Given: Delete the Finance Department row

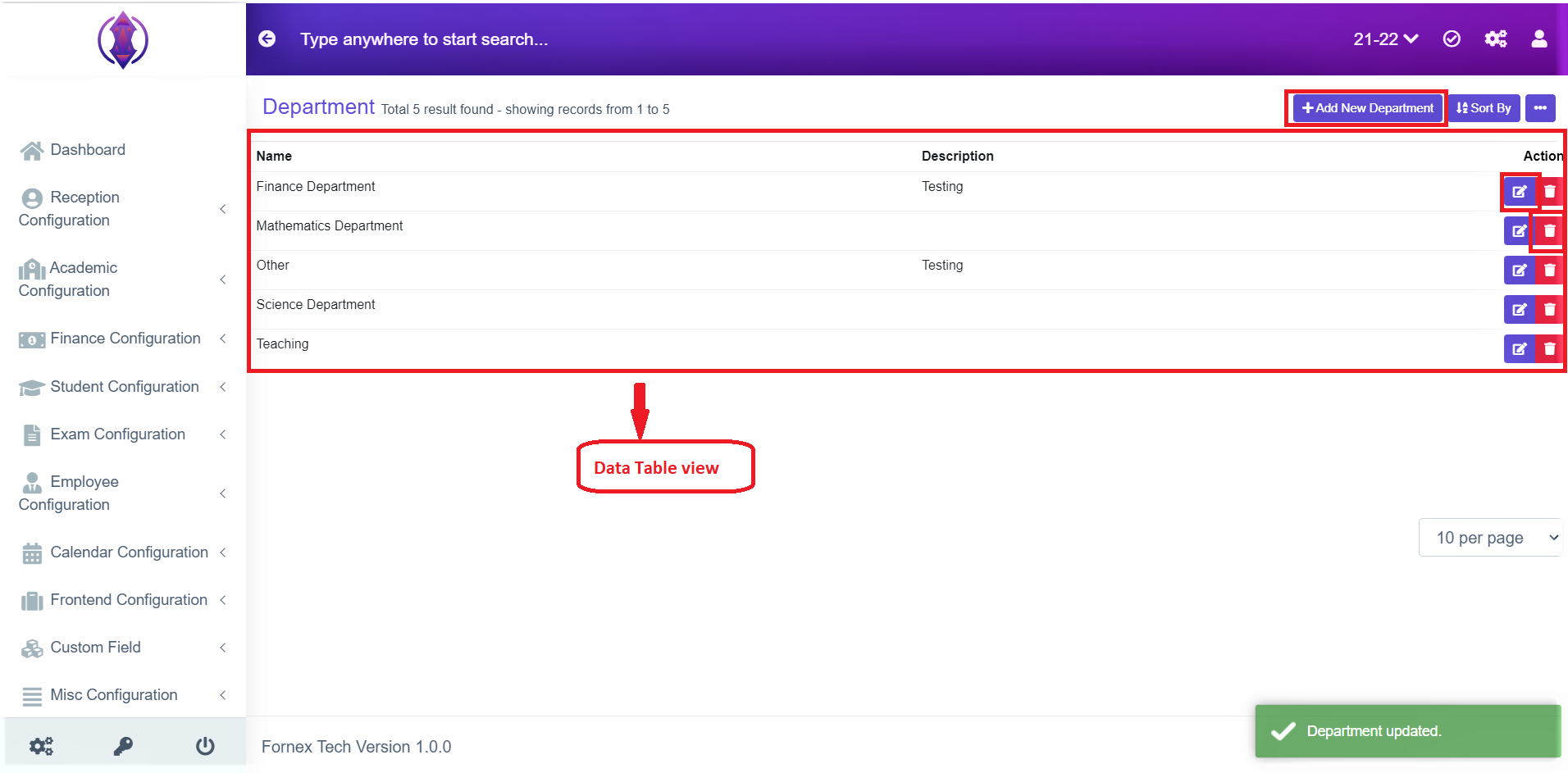Looking at the screenshot, I should [1549, 191].
